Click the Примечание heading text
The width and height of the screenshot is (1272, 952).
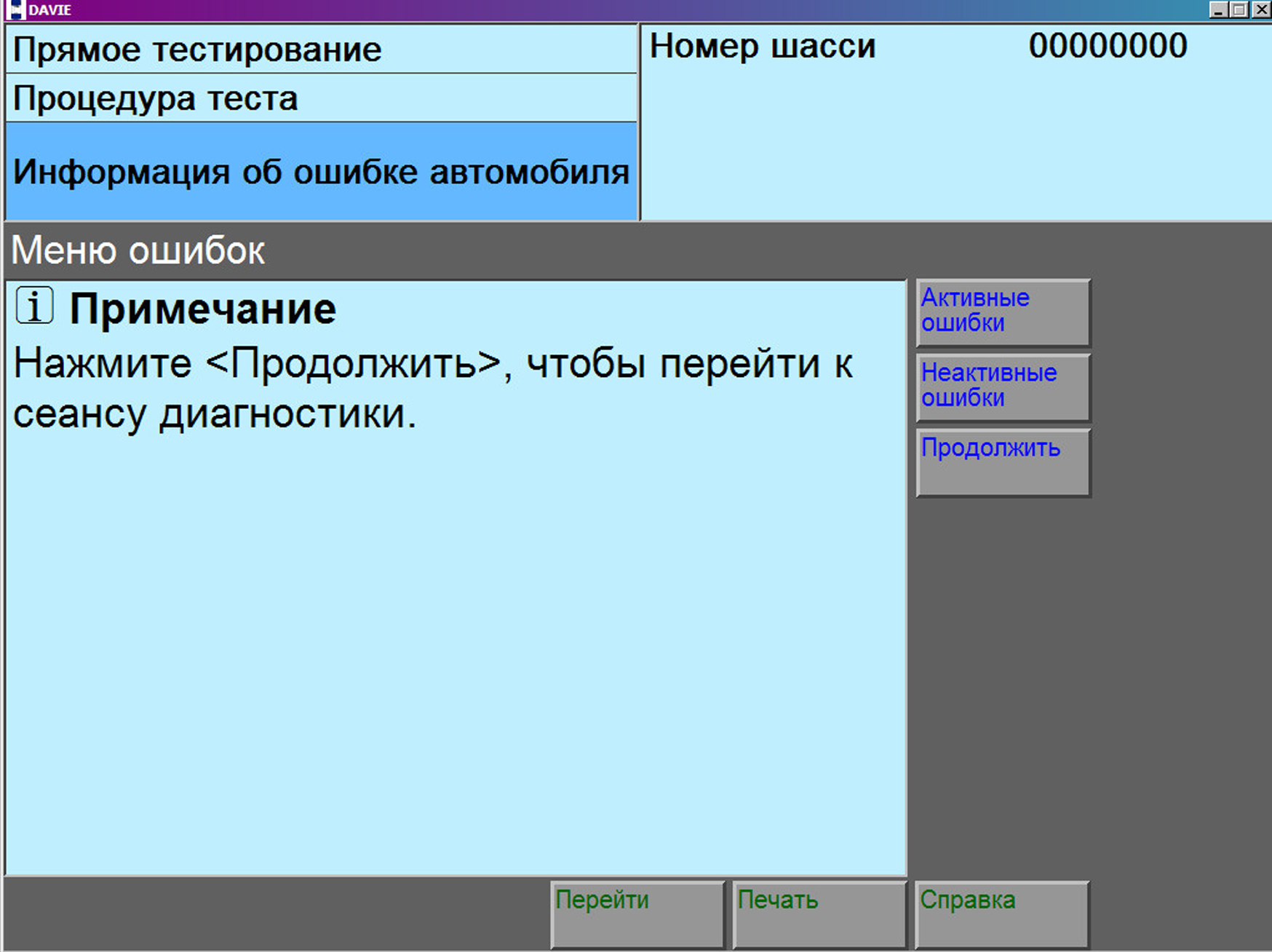pos(202,309)
